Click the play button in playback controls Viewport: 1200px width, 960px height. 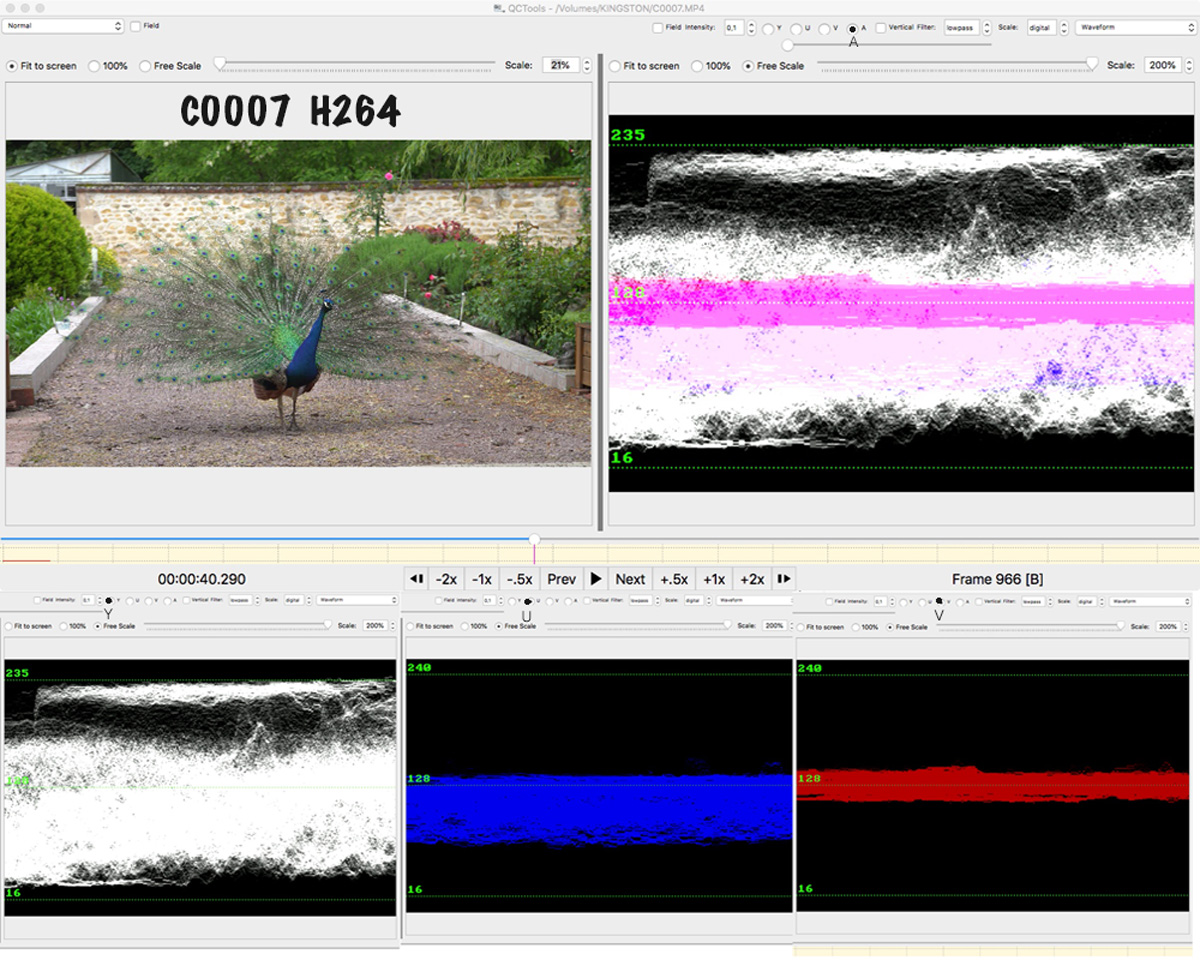[x=596, y=578]
